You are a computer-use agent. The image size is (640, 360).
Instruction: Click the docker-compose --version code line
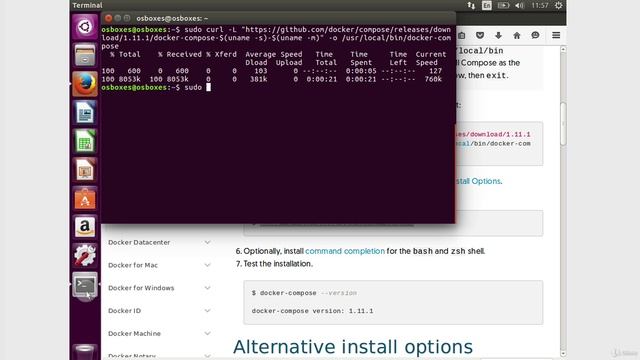point(304,293)
